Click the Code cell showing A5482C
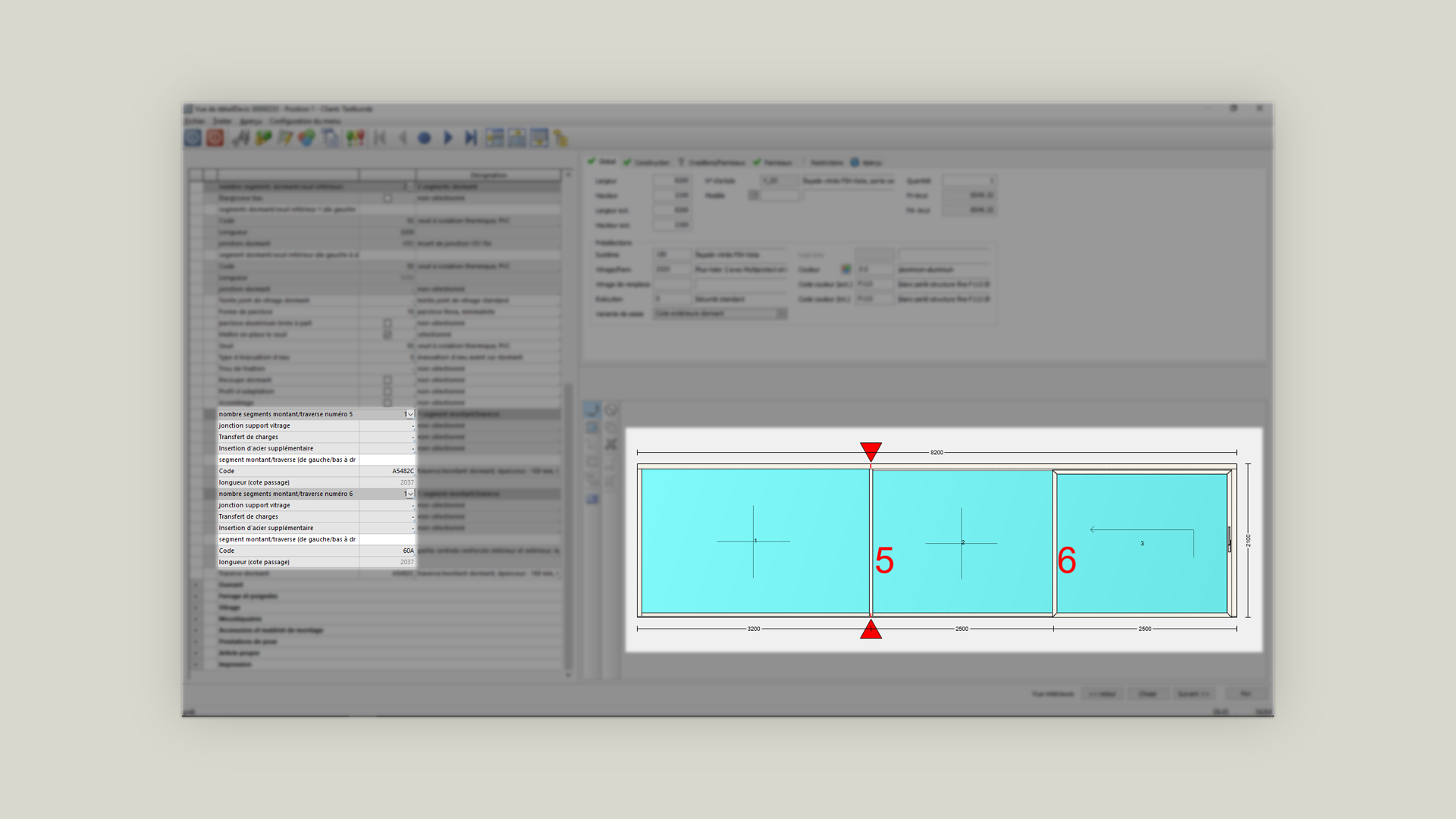This screenshot has height=819, width=1456. [388, 471]
